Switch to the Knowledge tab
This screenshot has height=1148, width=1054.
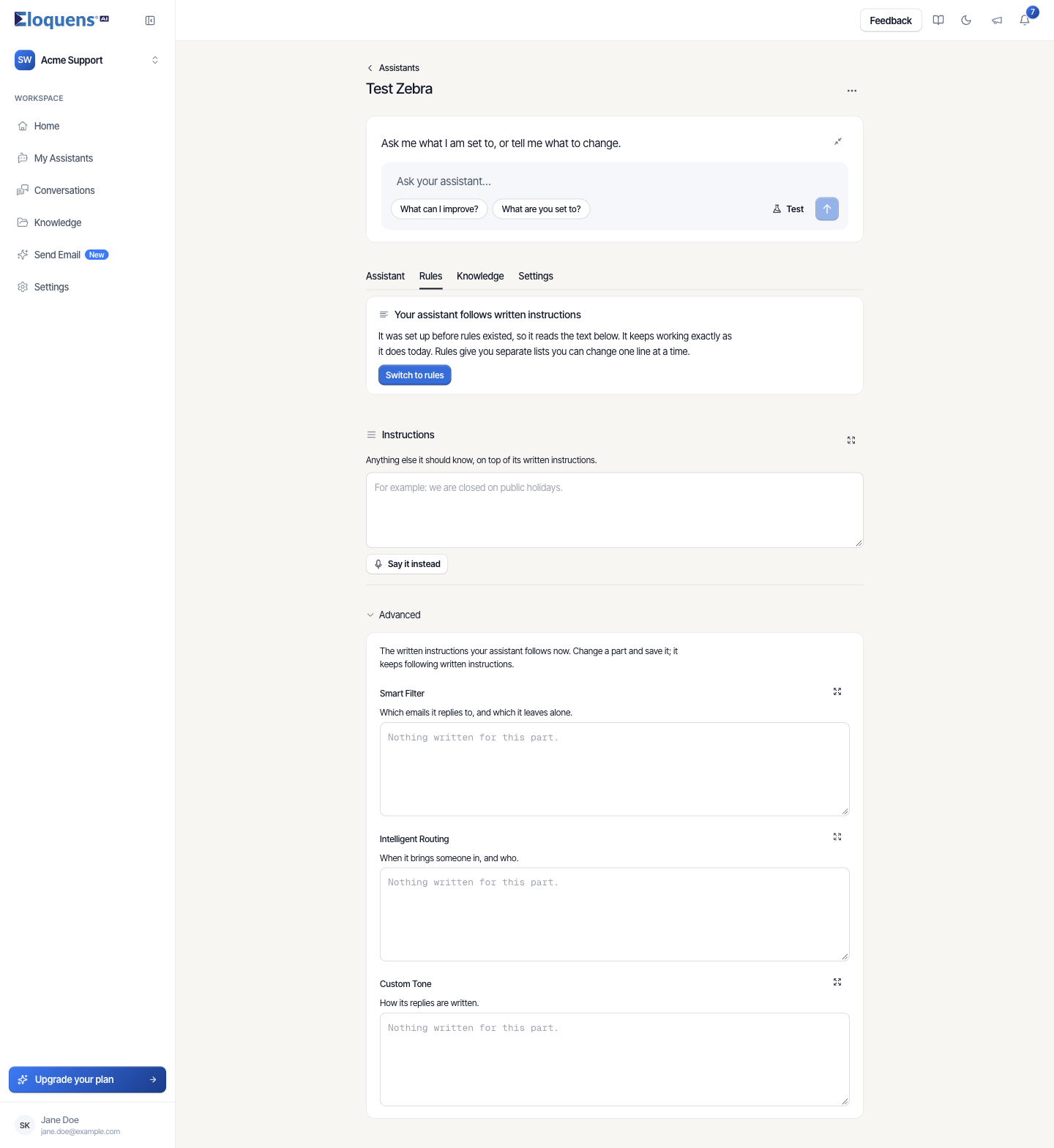coord(480,276)
